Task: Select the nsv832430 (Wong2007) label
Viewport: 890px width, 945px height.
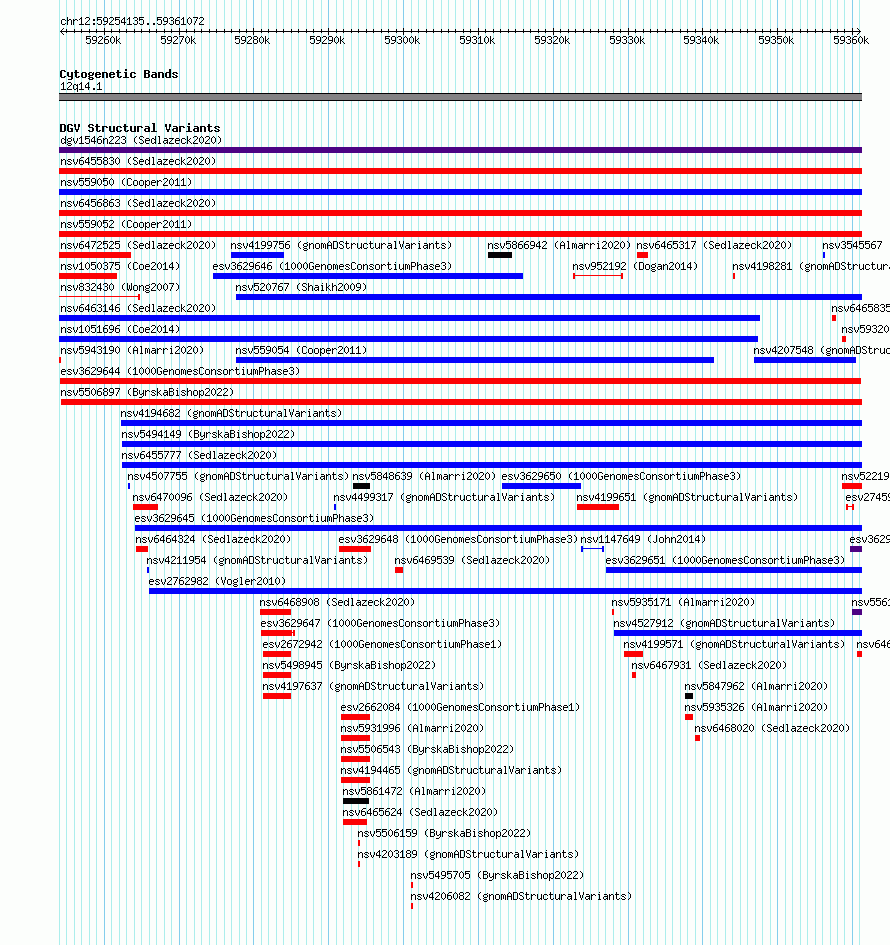Action: (x=120, y=287)
